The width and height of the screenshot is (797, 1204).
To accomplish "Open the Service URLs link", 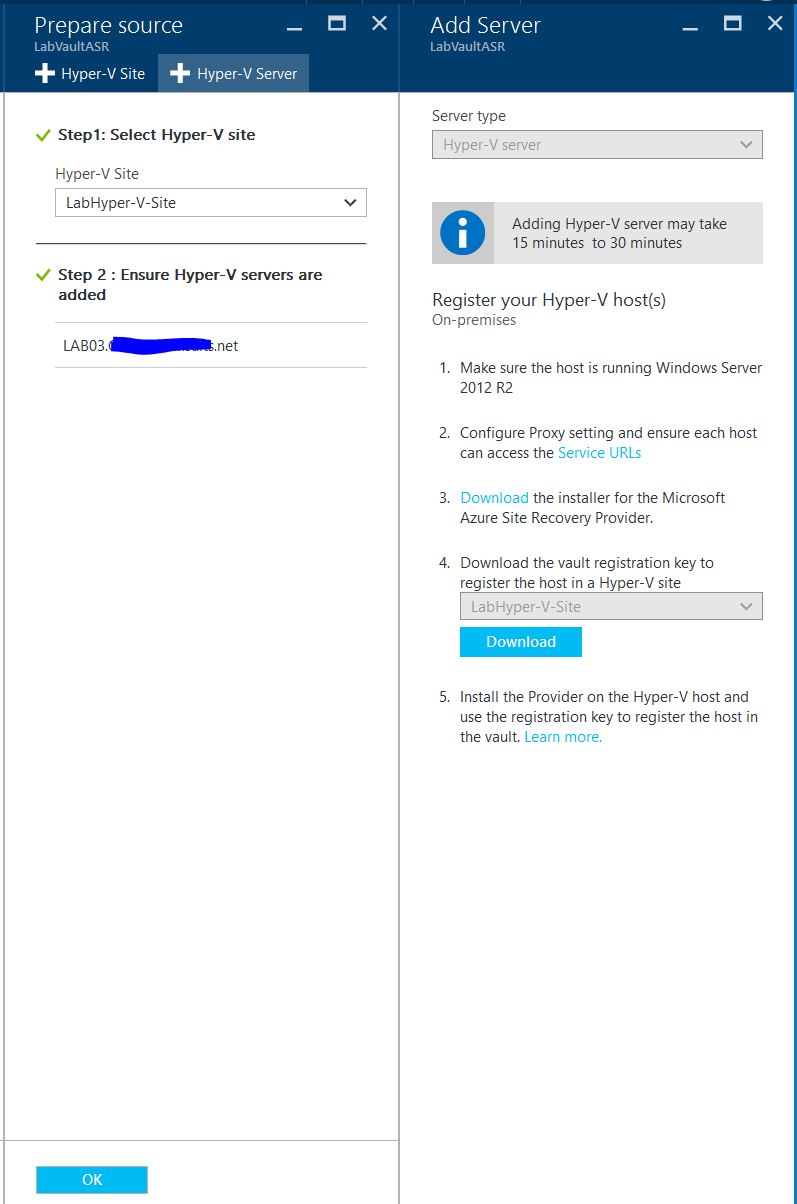I will coord(599,453).
